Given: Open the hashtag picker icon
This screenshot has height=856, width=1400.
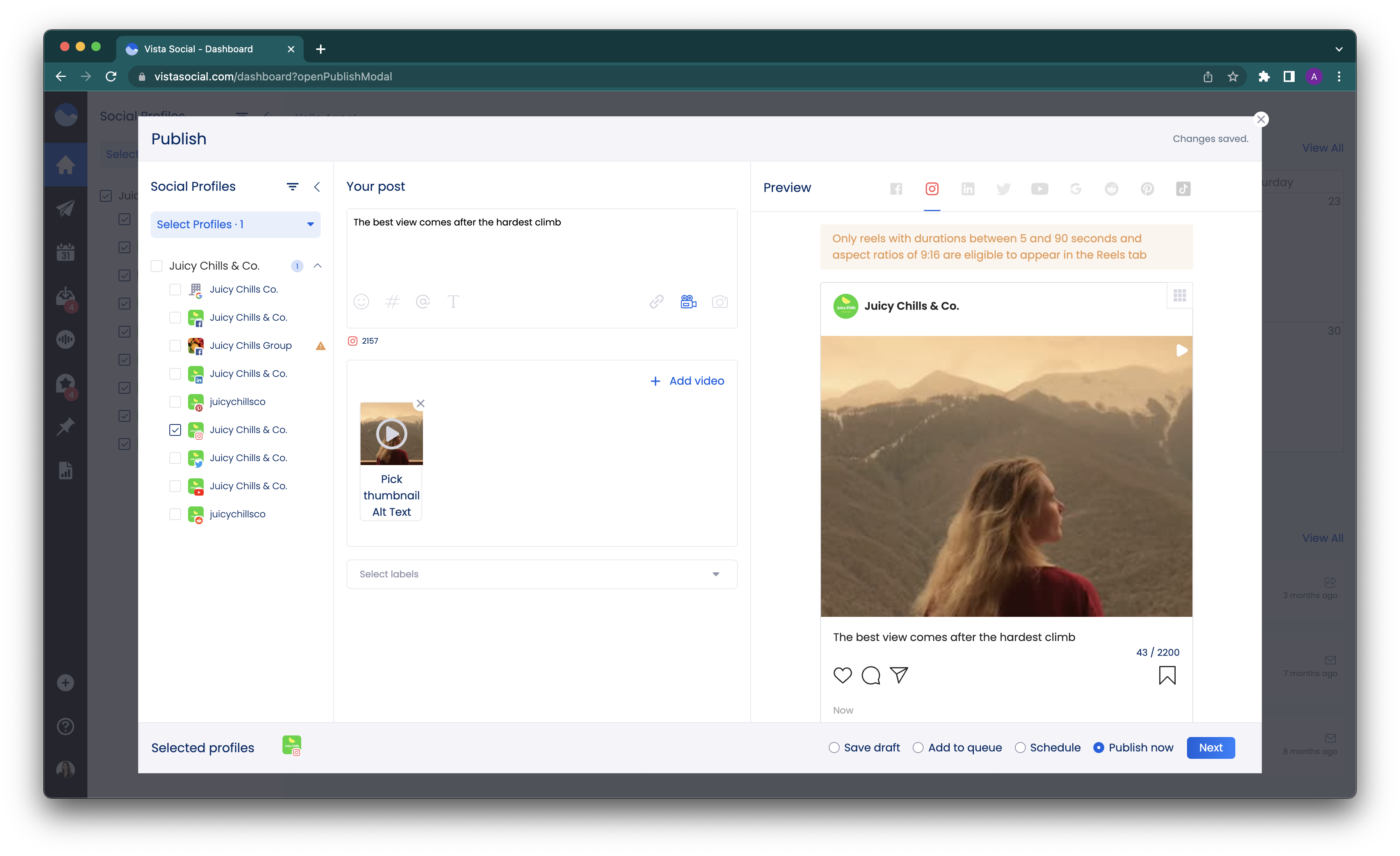Looking at the screenshot, I should click(392, 302).
